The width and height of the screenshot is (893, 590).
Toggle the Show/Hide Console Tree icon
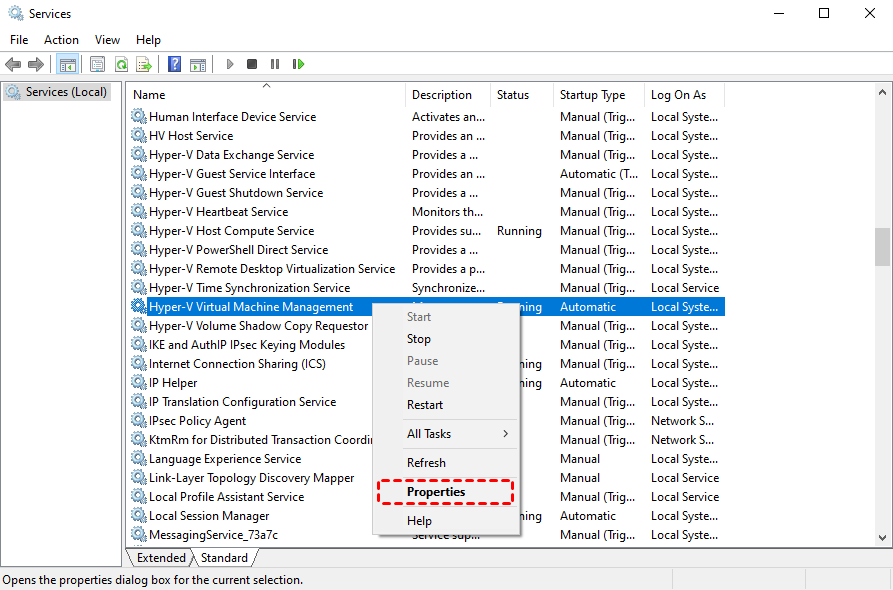pos(67,63)
